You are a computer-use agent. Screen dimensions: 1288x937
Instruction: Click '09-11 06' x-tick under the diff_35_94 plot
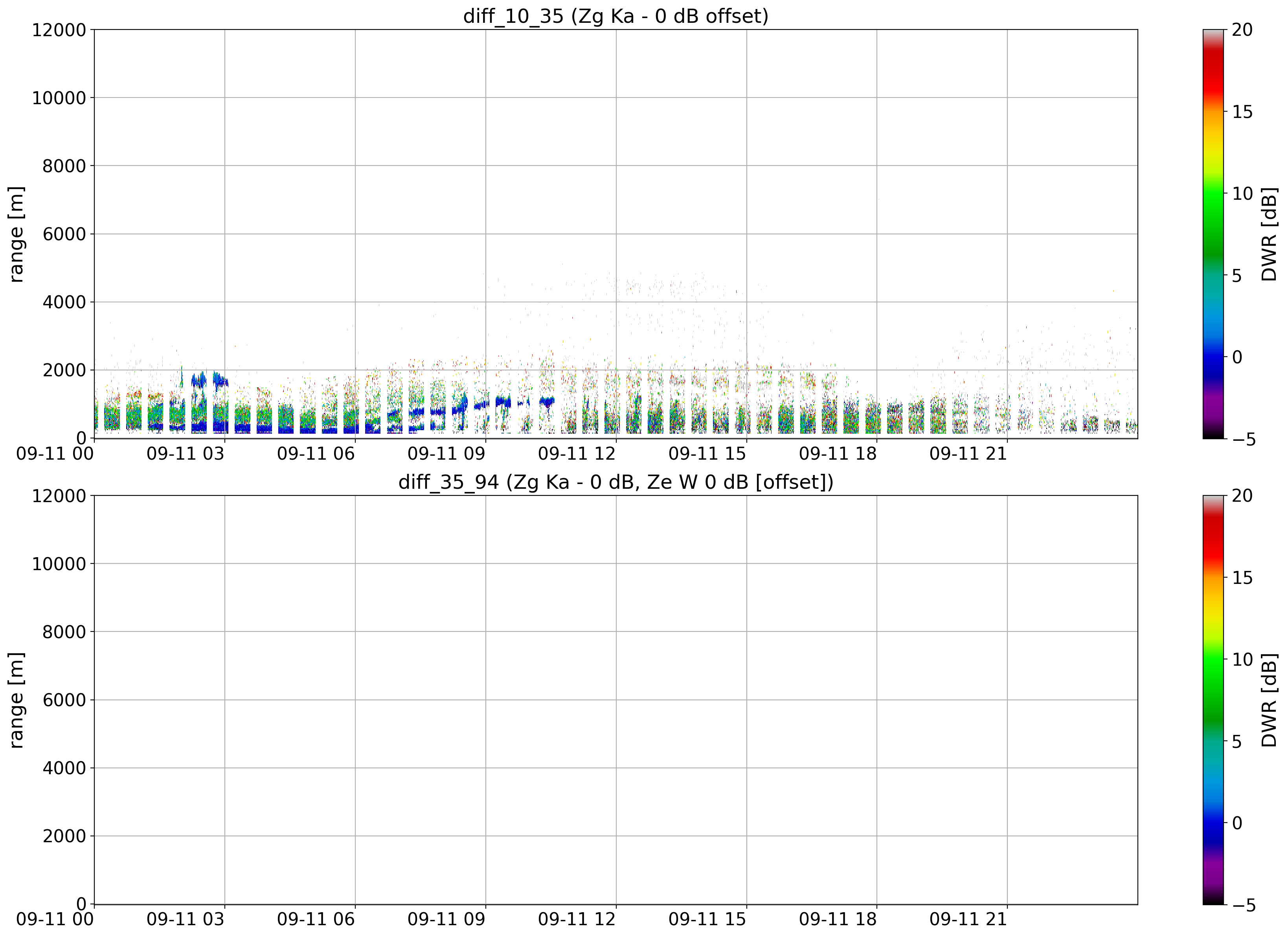pos(316,919)
